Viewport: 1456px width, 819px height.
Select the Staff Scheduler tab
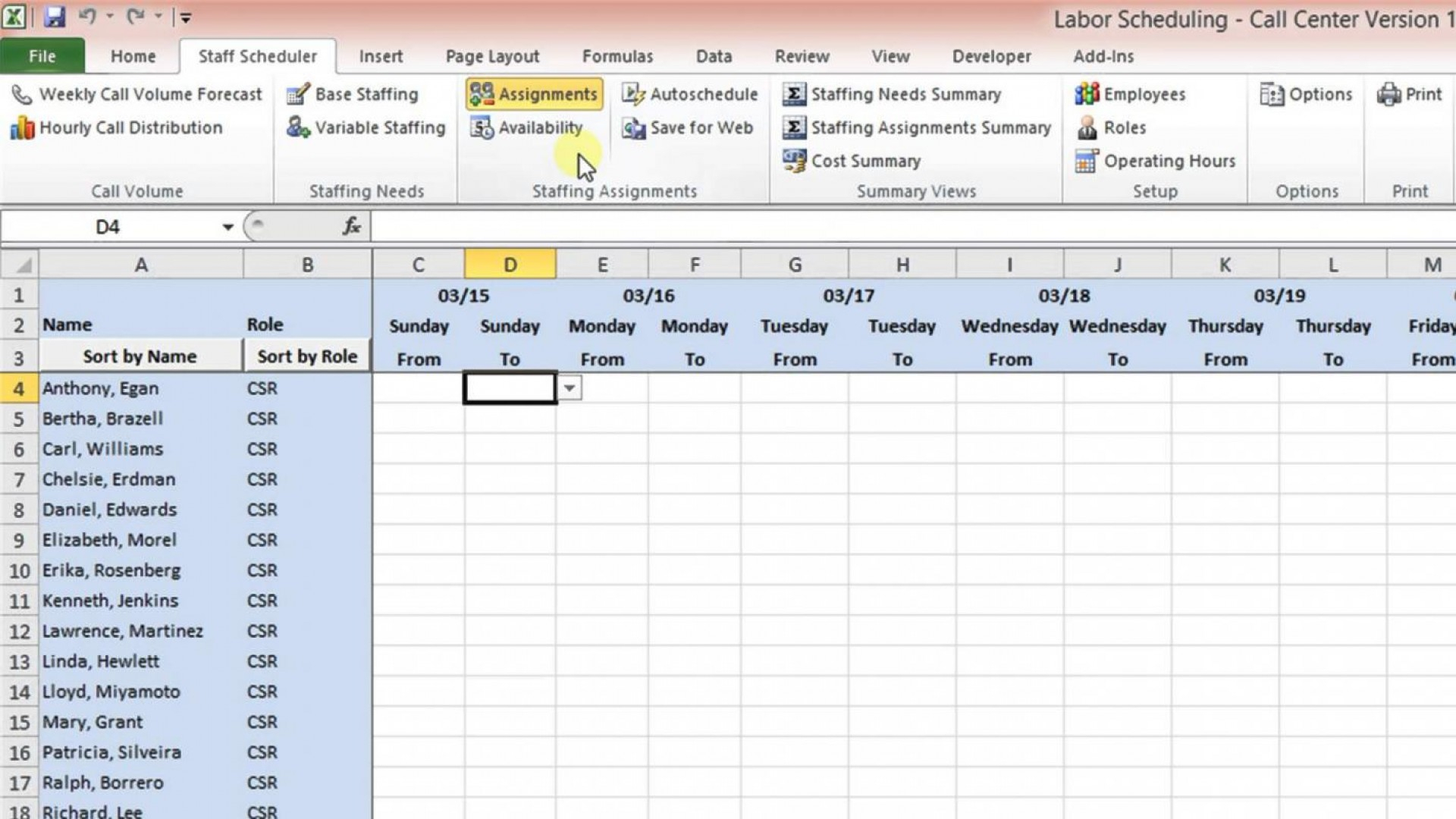tap(257, 56)
